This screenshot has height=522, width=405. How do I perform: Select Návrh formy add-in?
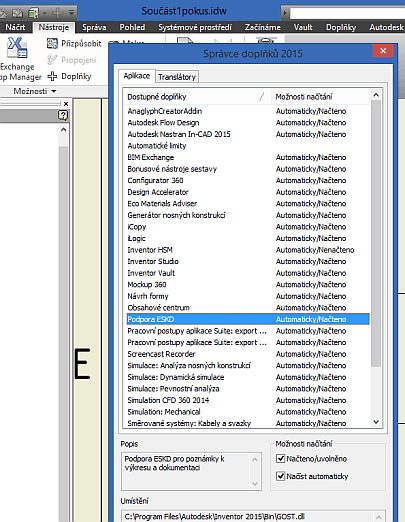247,296
